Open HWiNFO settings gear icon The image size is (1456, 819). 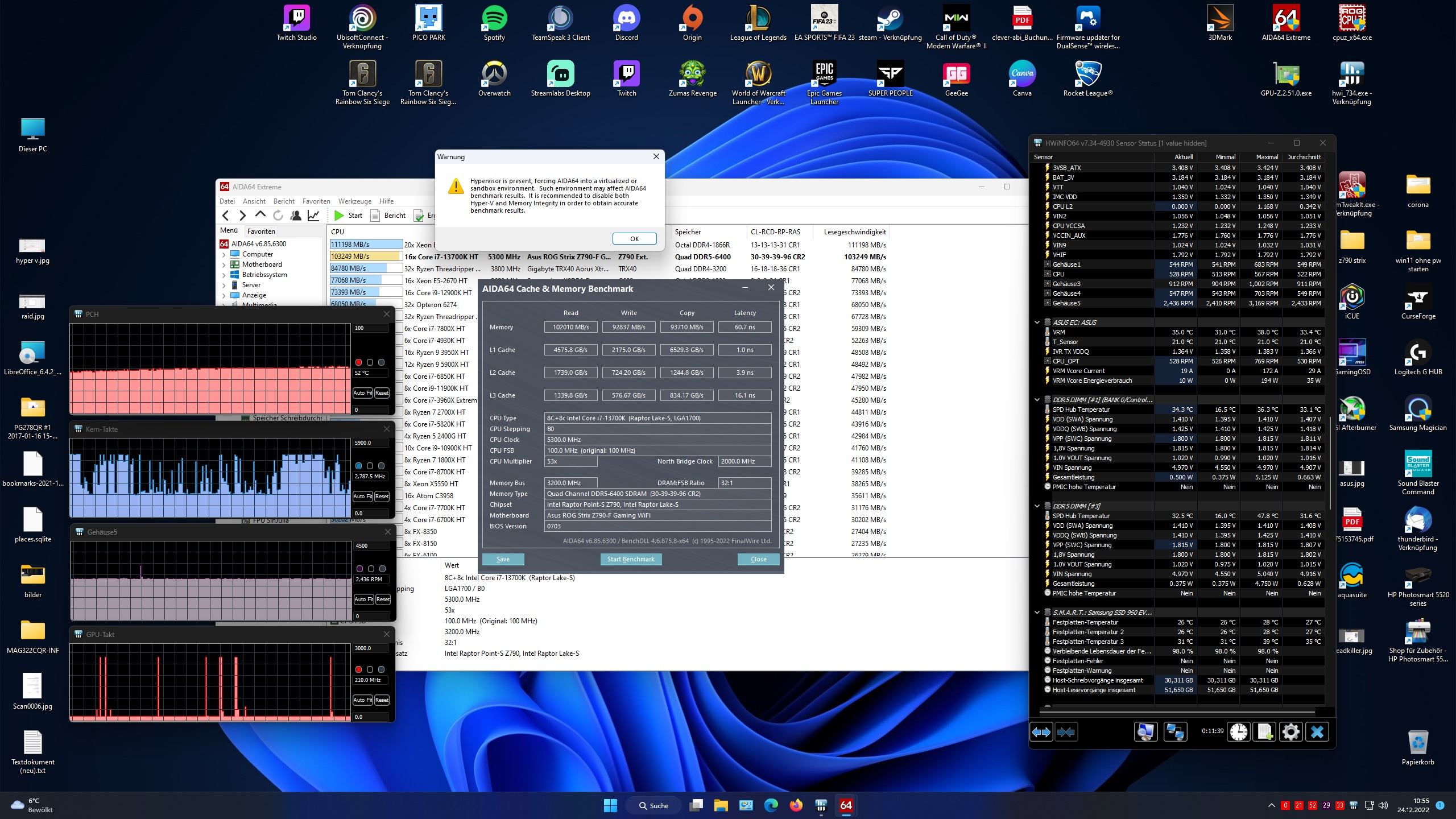[1290, 731]
